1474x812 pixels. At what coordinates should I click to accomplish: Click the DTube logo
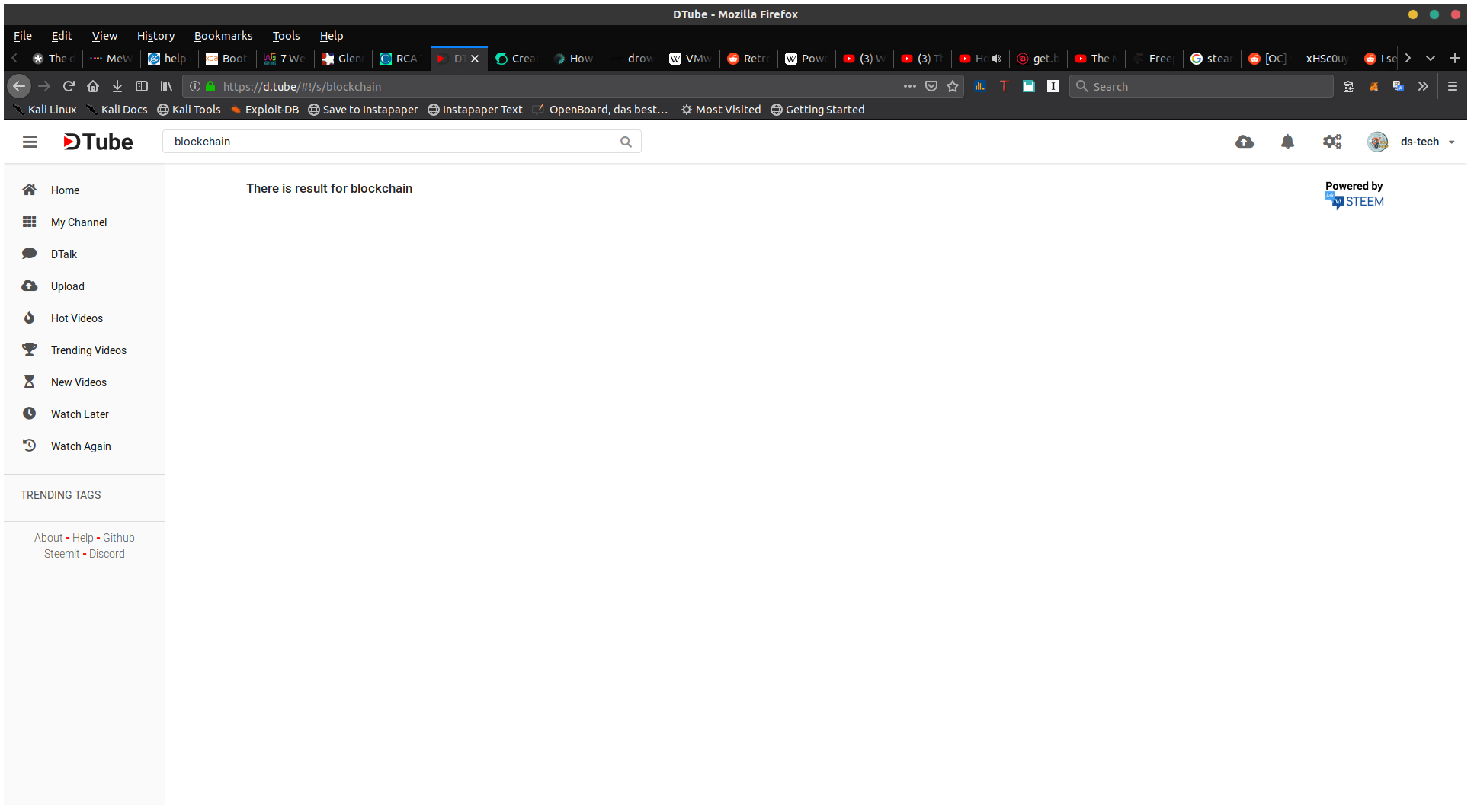point(98,142)
